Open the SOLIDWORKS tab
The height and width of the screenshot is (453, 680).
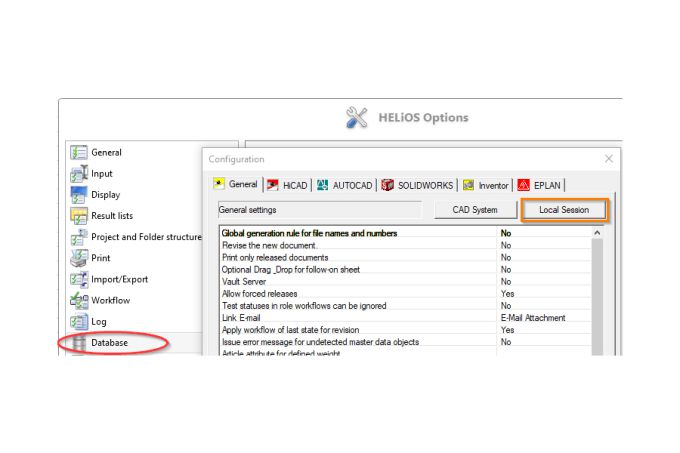pyautogui.click(x=417, y=186)
